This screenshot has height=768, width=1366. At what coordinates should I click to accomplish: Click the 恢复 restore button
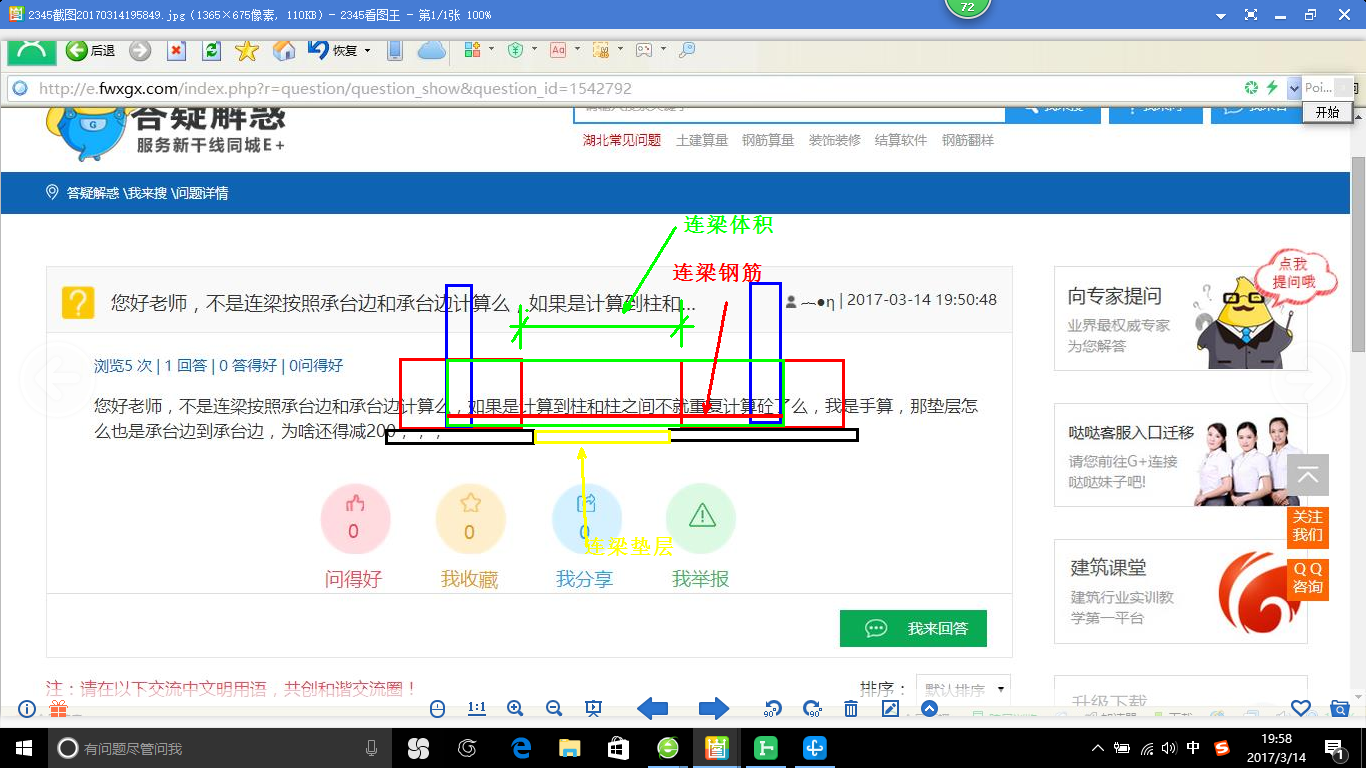[332, 50]
